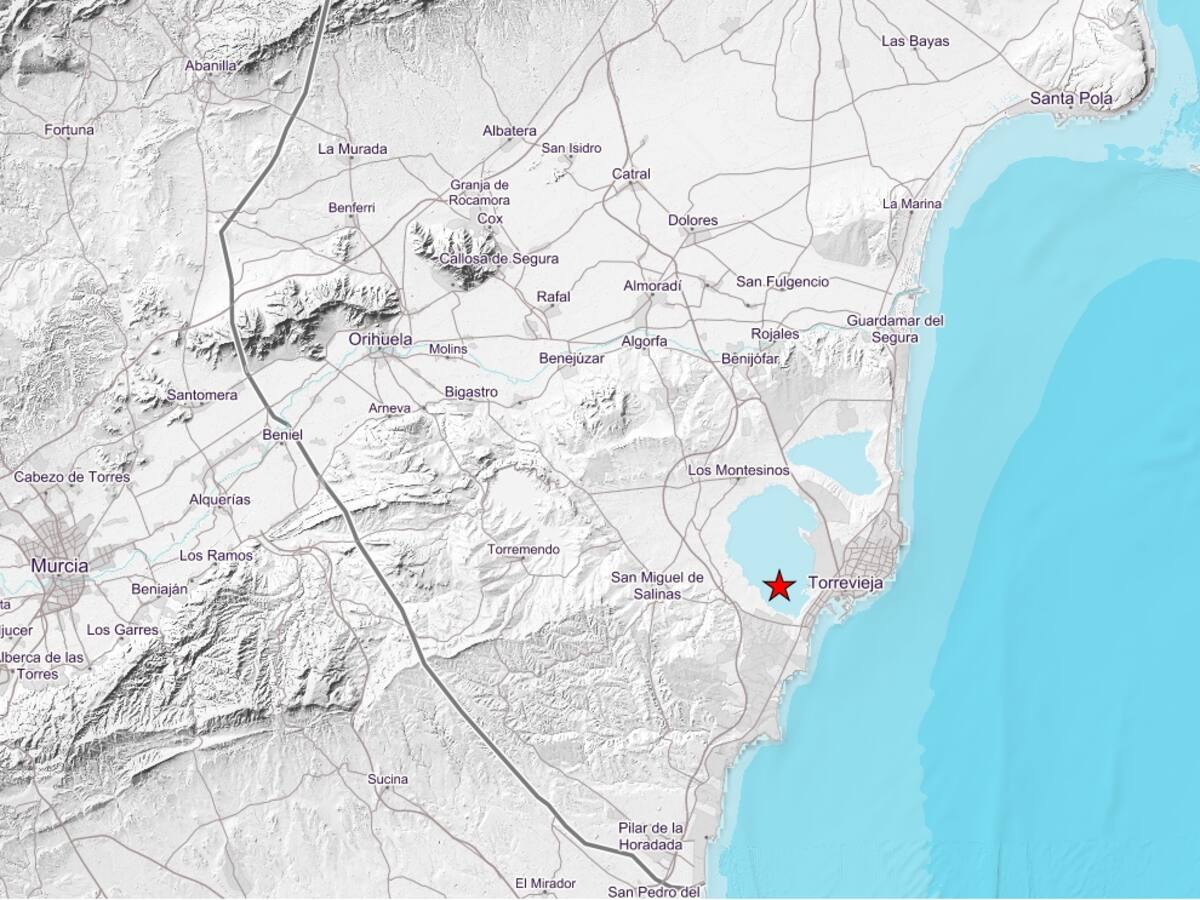Image resolution: width=1200 pixels, height=900 pixels.
Task: Click the Guardamar del Segura label
Action: click(x=895, y=329)
